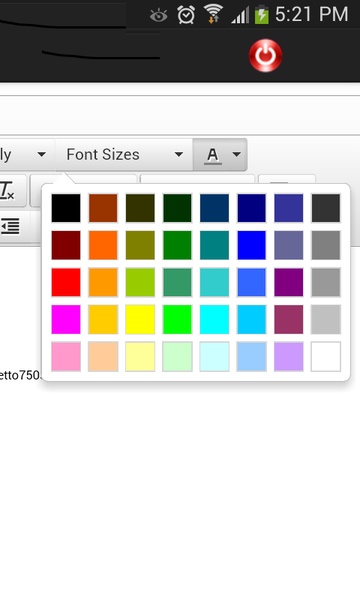This screenshot has width=360, height=600.
Task: Click the clear formatting Tx icon
Action: pyautogui.click(x=7, y=191)
